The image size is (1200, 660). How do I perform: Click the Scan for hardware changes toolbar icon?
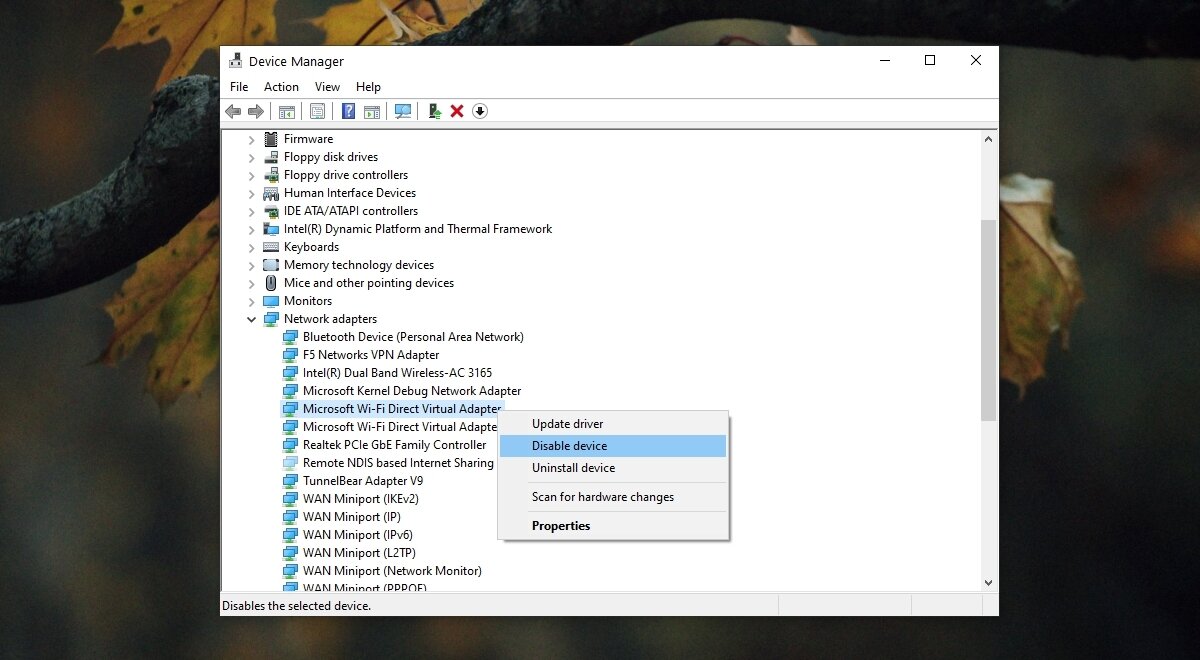point(402,111)
